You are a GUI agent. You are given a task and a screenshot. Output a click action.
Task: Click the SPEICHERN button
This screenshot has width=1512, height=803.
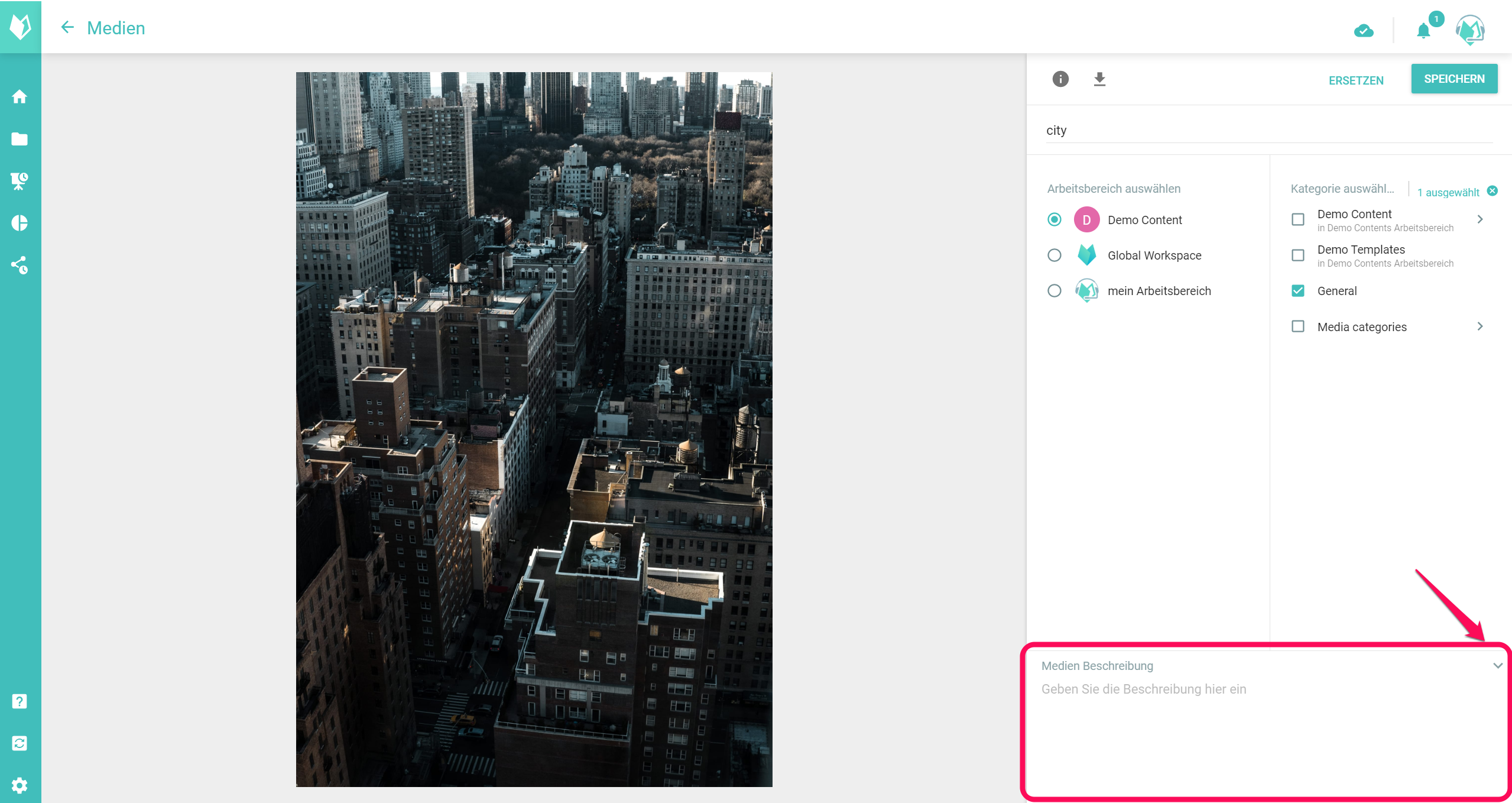tap(1454, 79)
